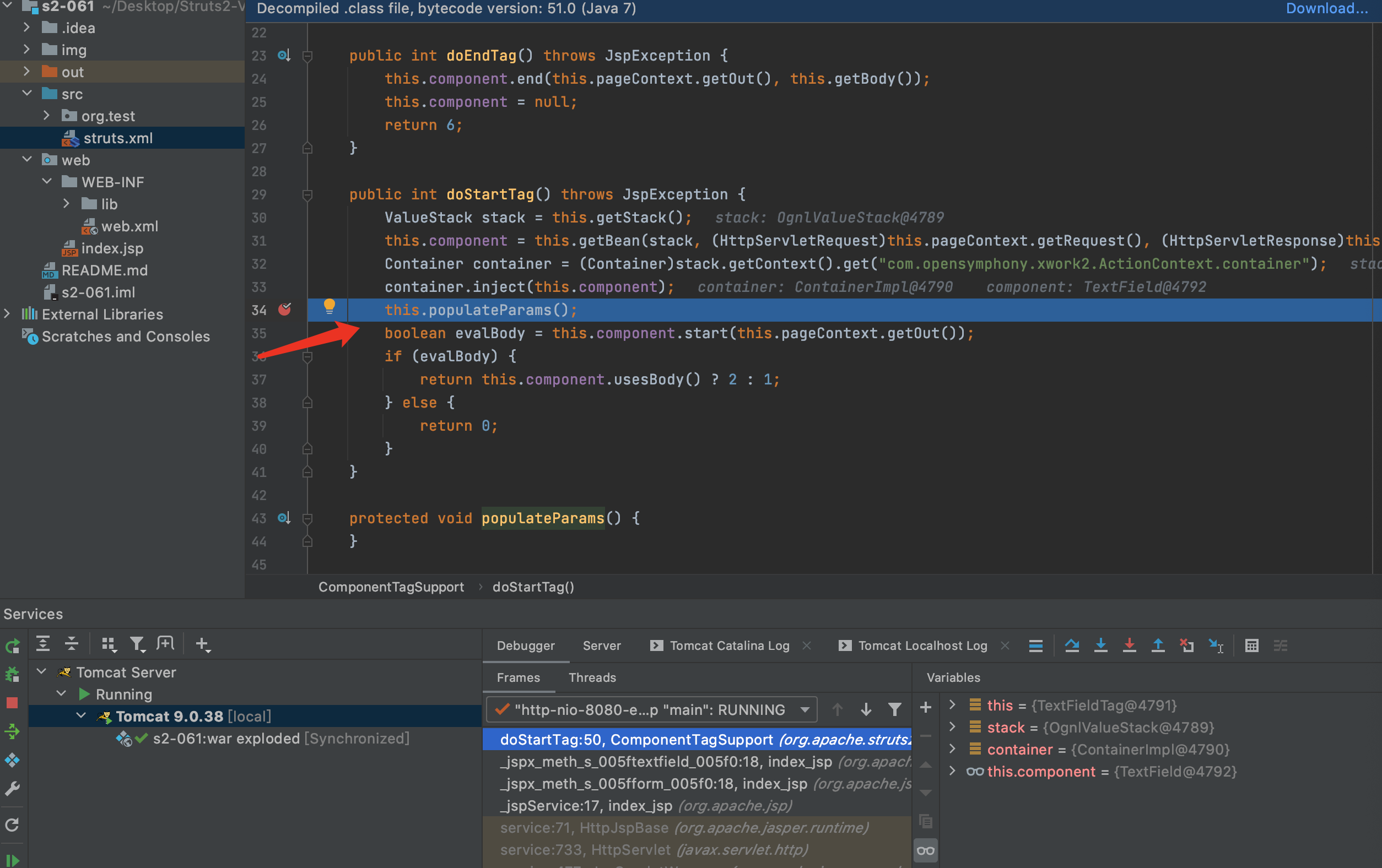The height and width of the screenshot is (868, 1382).
Task: Close the Tomcat Catalina Log tab
Action: coord(806,645)
